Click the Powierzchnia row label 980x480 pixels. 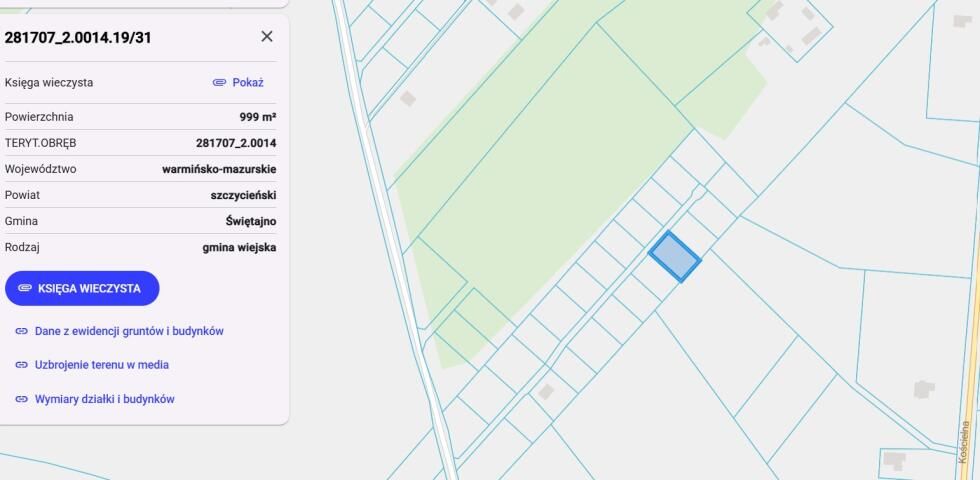click(39, 117)
